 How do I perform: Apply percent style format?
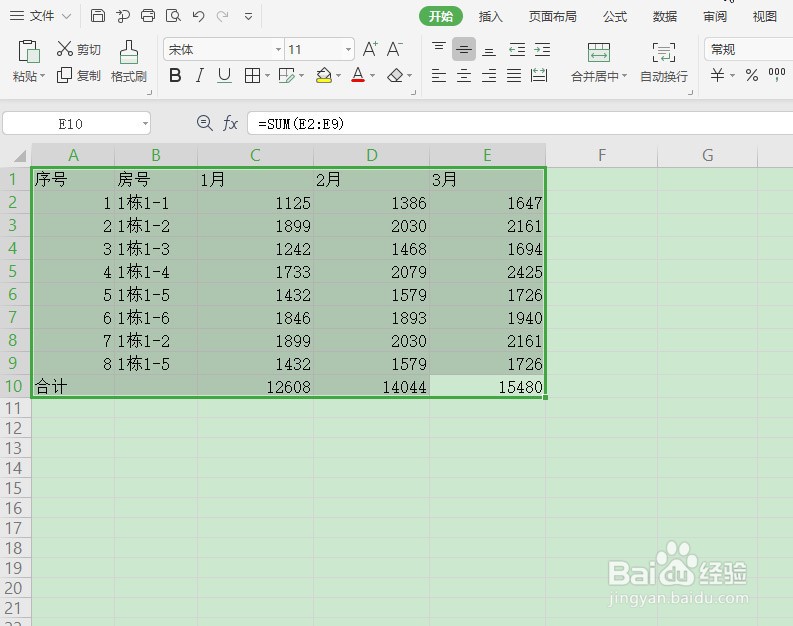coord(752,75)
